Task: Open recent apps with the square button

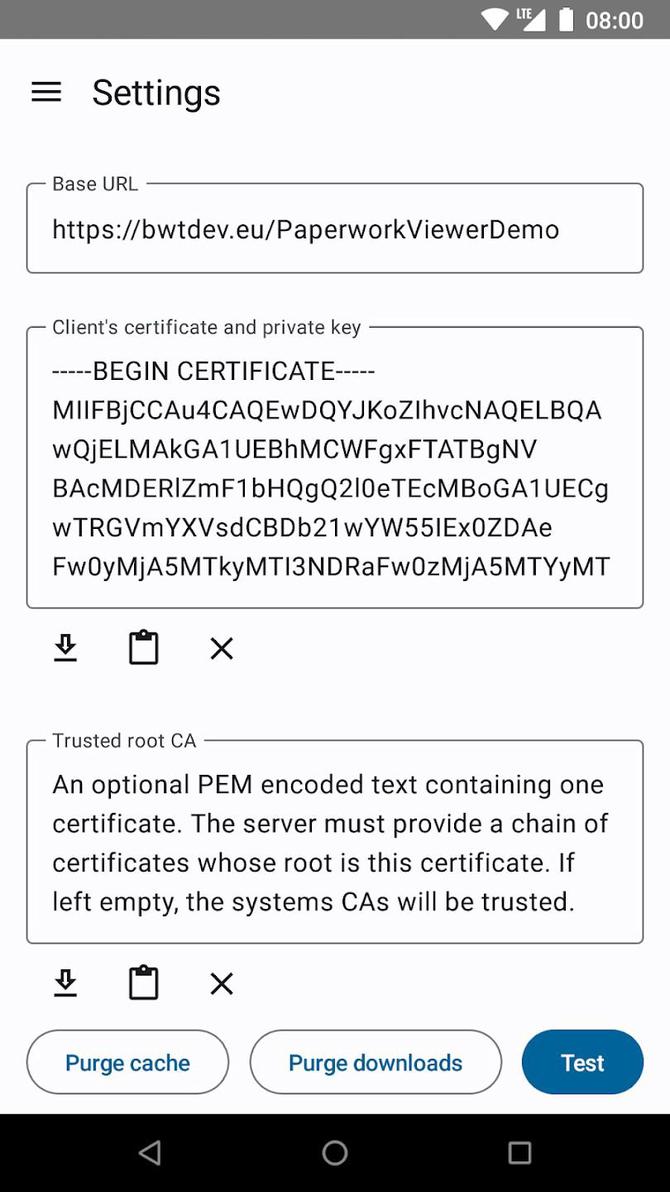Action: point(519,1152)
